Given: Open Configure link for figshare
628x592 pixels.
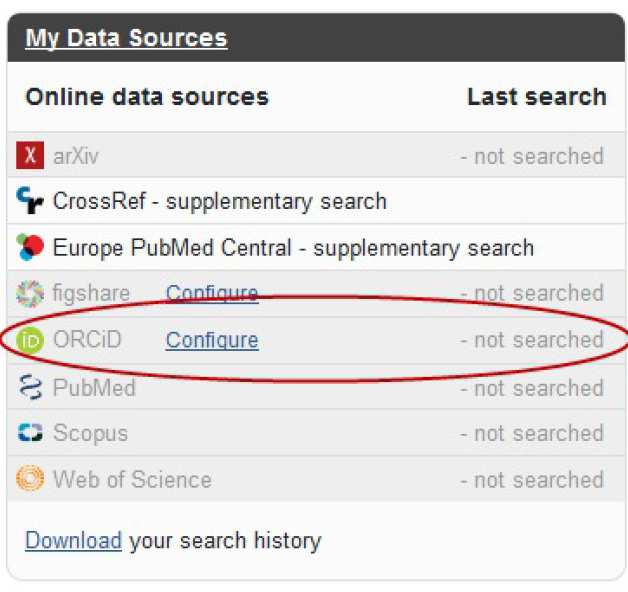Looking at the screenshot, I should (x=212, y=293).
